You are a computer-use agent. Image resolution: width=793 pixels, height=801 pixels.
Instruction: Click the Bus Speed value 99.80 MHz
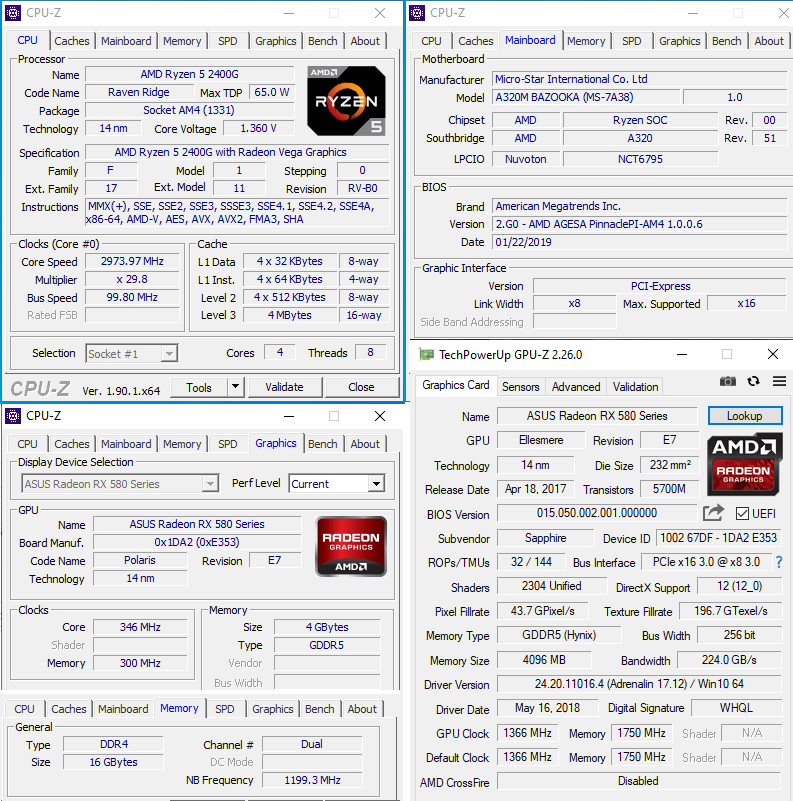132,297
